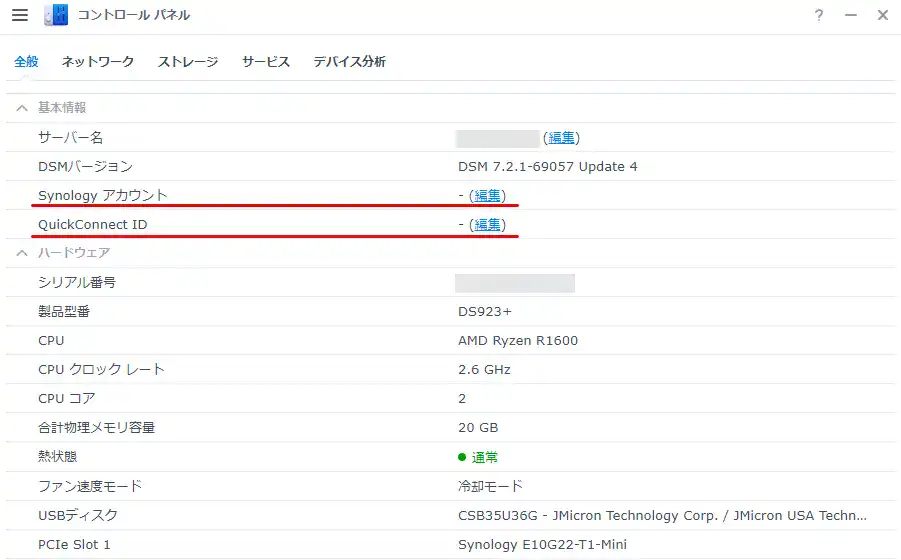Select the サービス tab
The width and height of the screenshot is (901, 560).
(x=265, y=62)
